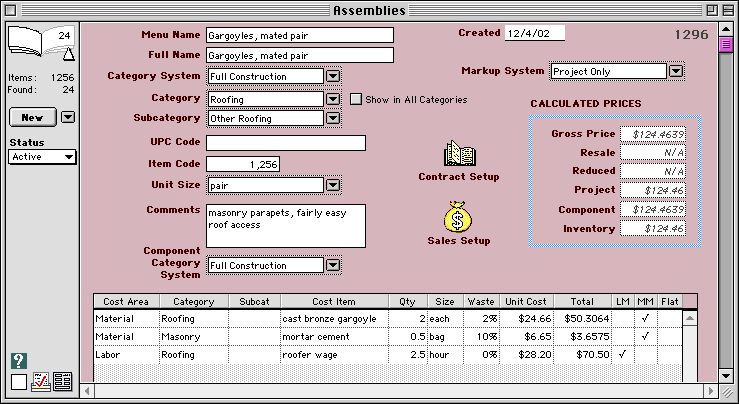
Task: Select the mortar cement cost item cell
Action: 334,336
